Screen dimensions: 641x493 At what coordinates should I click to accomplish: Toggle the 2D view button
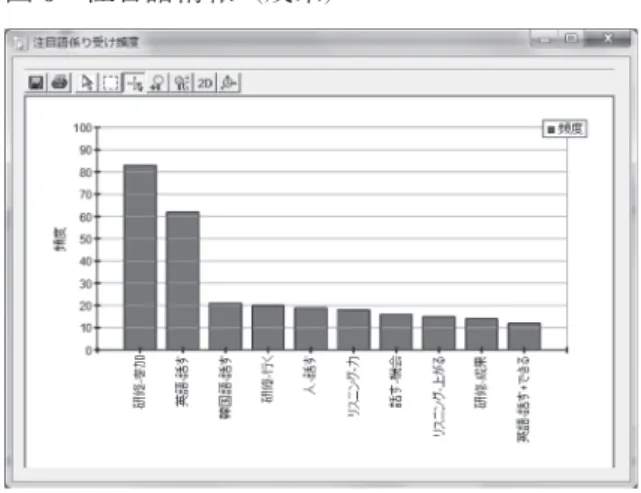205,83
